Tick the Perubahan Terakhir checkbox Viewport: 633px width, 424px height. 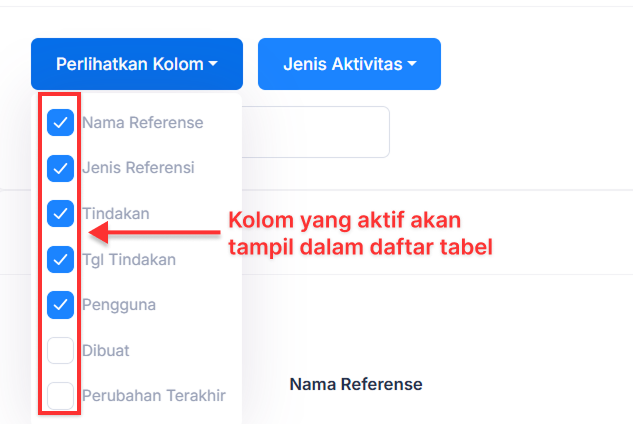61,395
